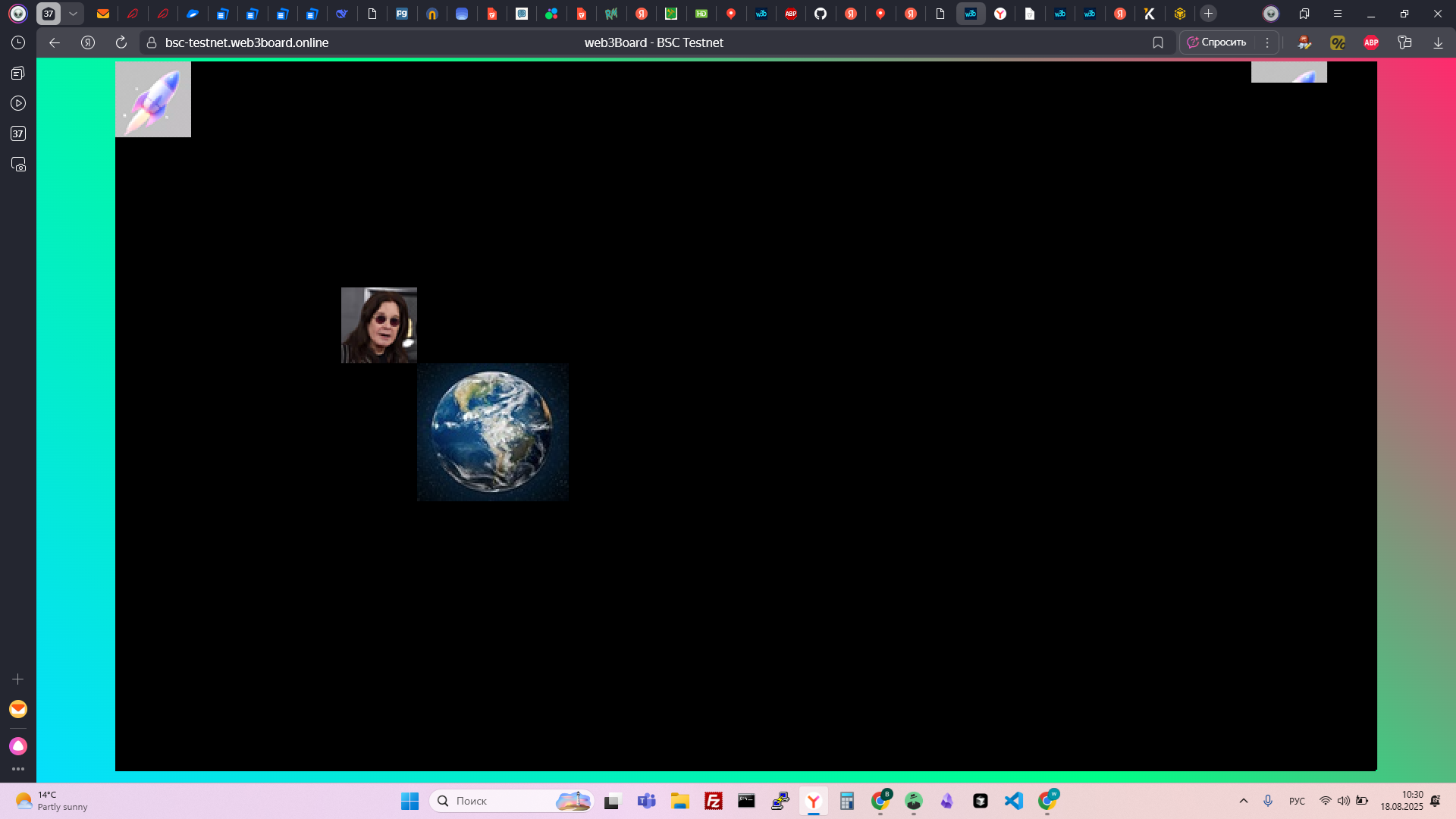Switch to the green HD tab
Viewport: 1456px width, 819px height.
701,14
